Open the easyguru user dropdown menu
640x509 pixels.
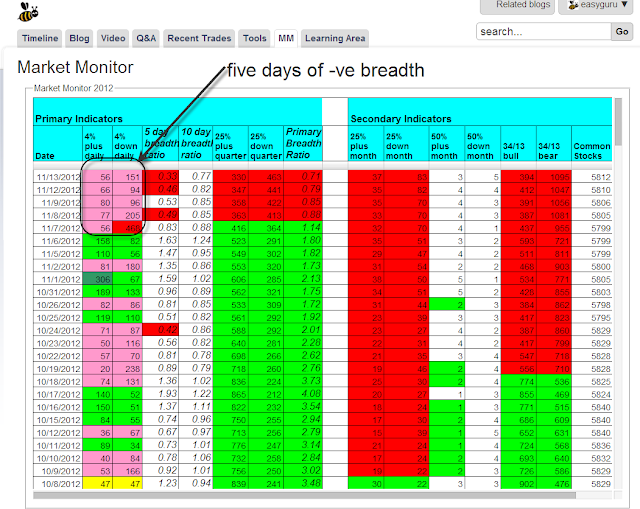[x=596, y=6]
